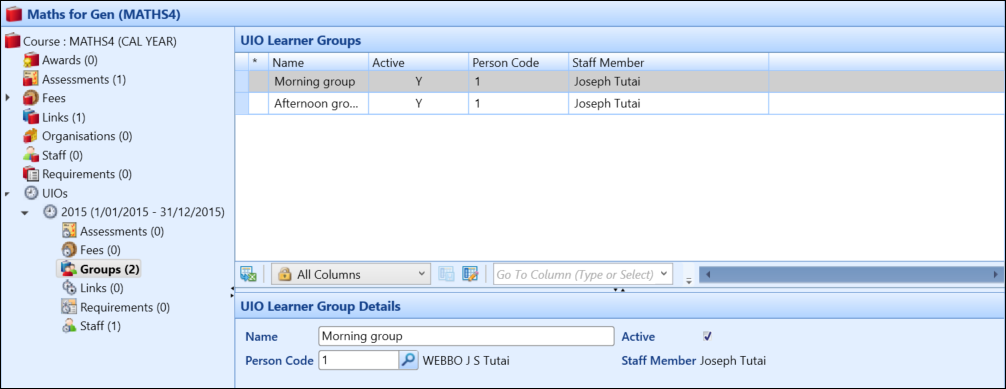Click the Name field containing Morning group
The image size is (1006, 389).
pyautogui.click(x=466, y=336)
